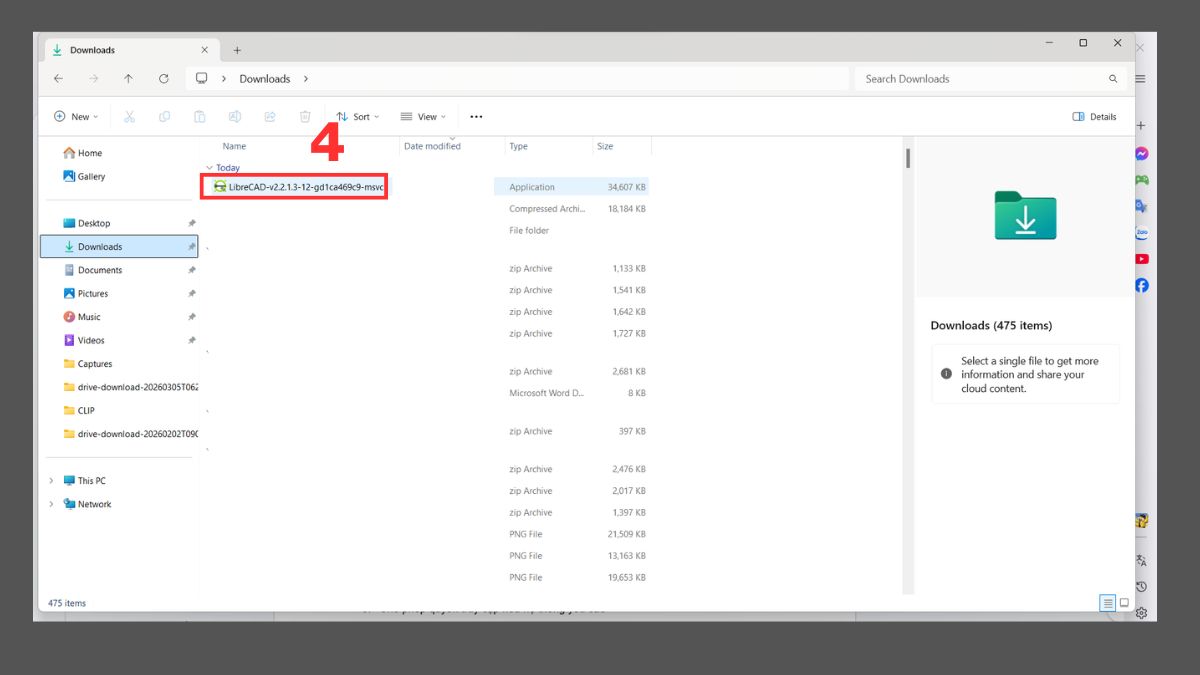Click the Cut scissors icon
Image resolution: width=1200 pixels, height=675 pixels.
point(129,117)
